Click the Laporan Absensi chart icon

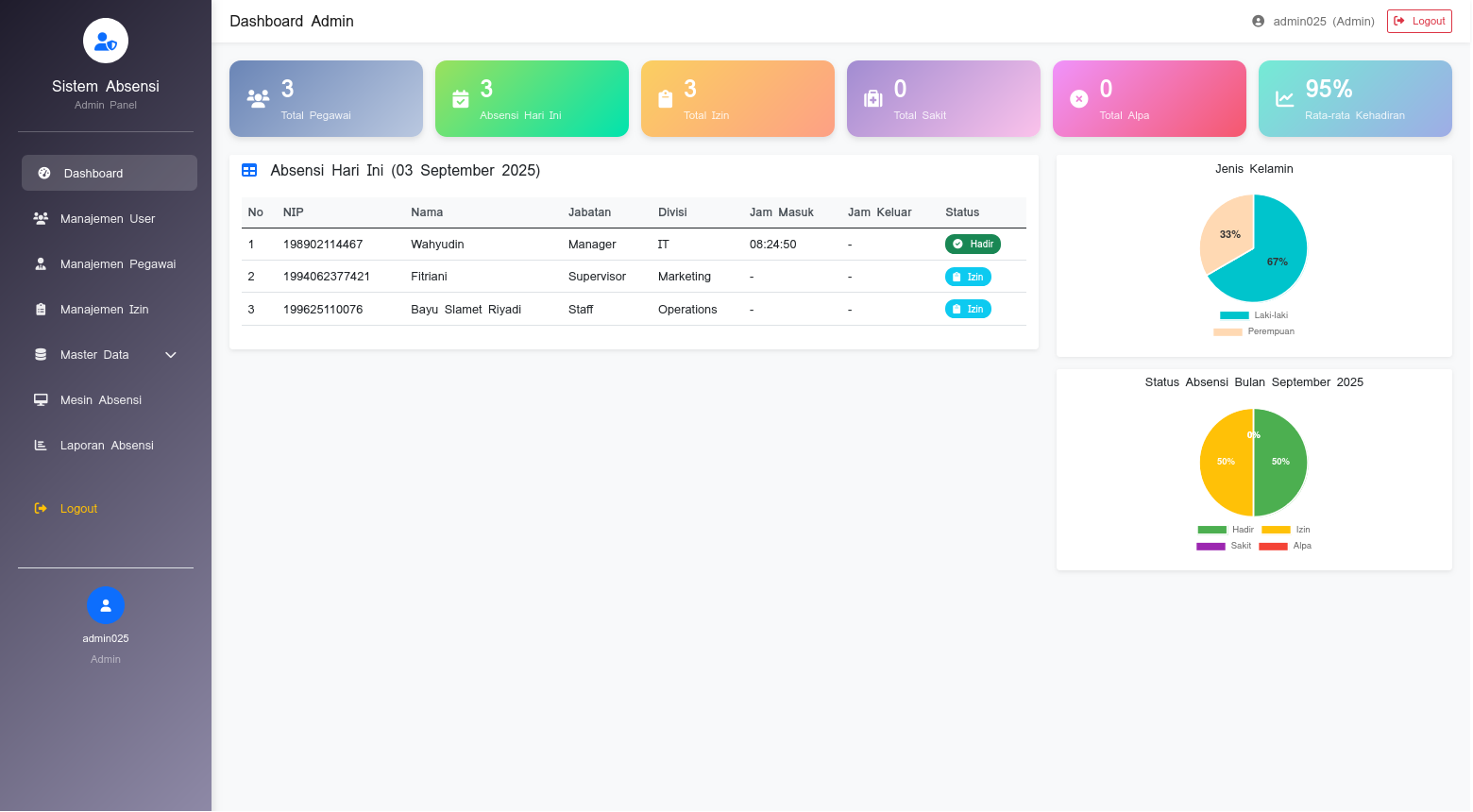tap(41, 446)
